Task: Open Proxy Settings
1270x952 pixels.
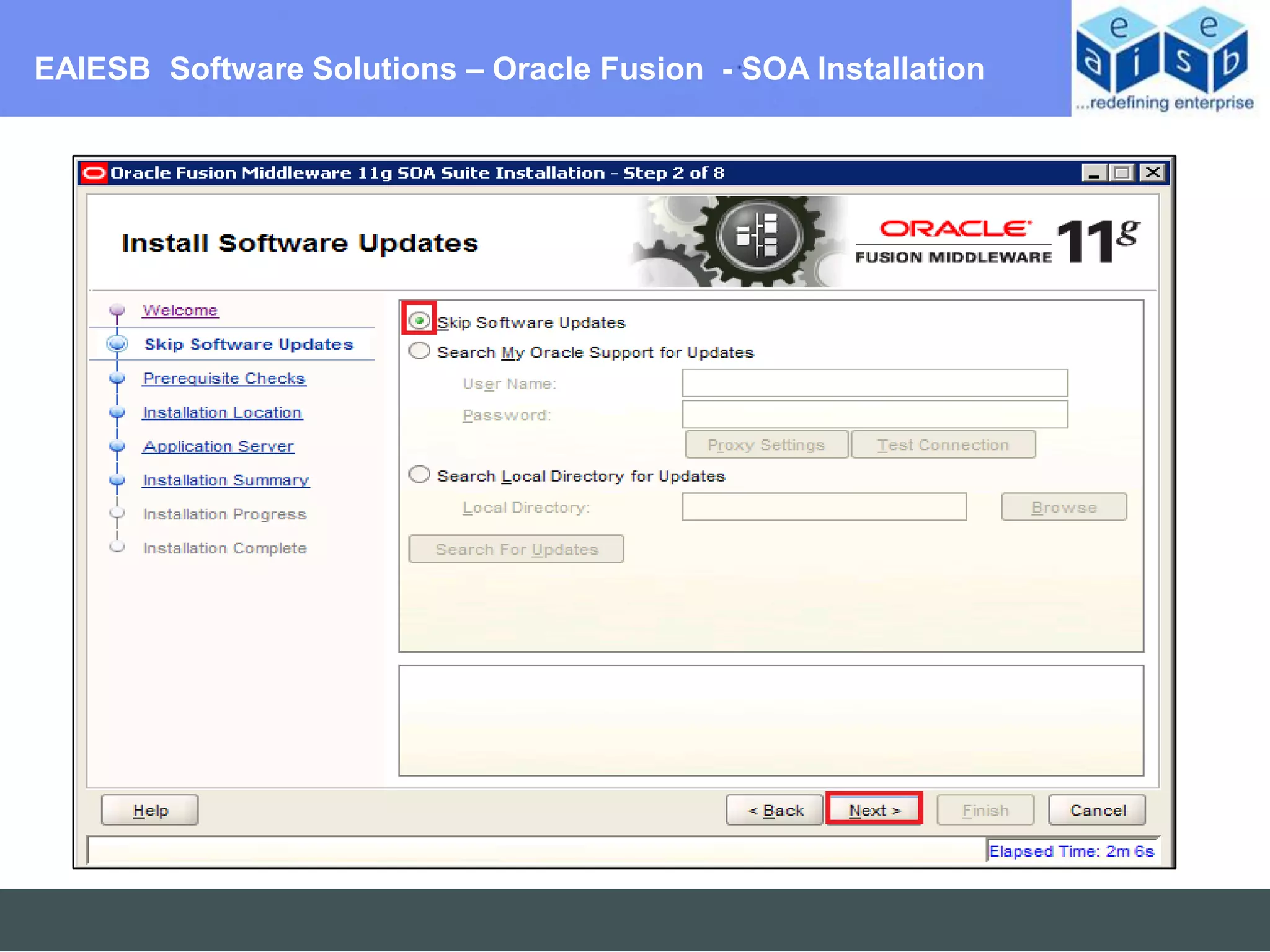Action: coord(766,444)
